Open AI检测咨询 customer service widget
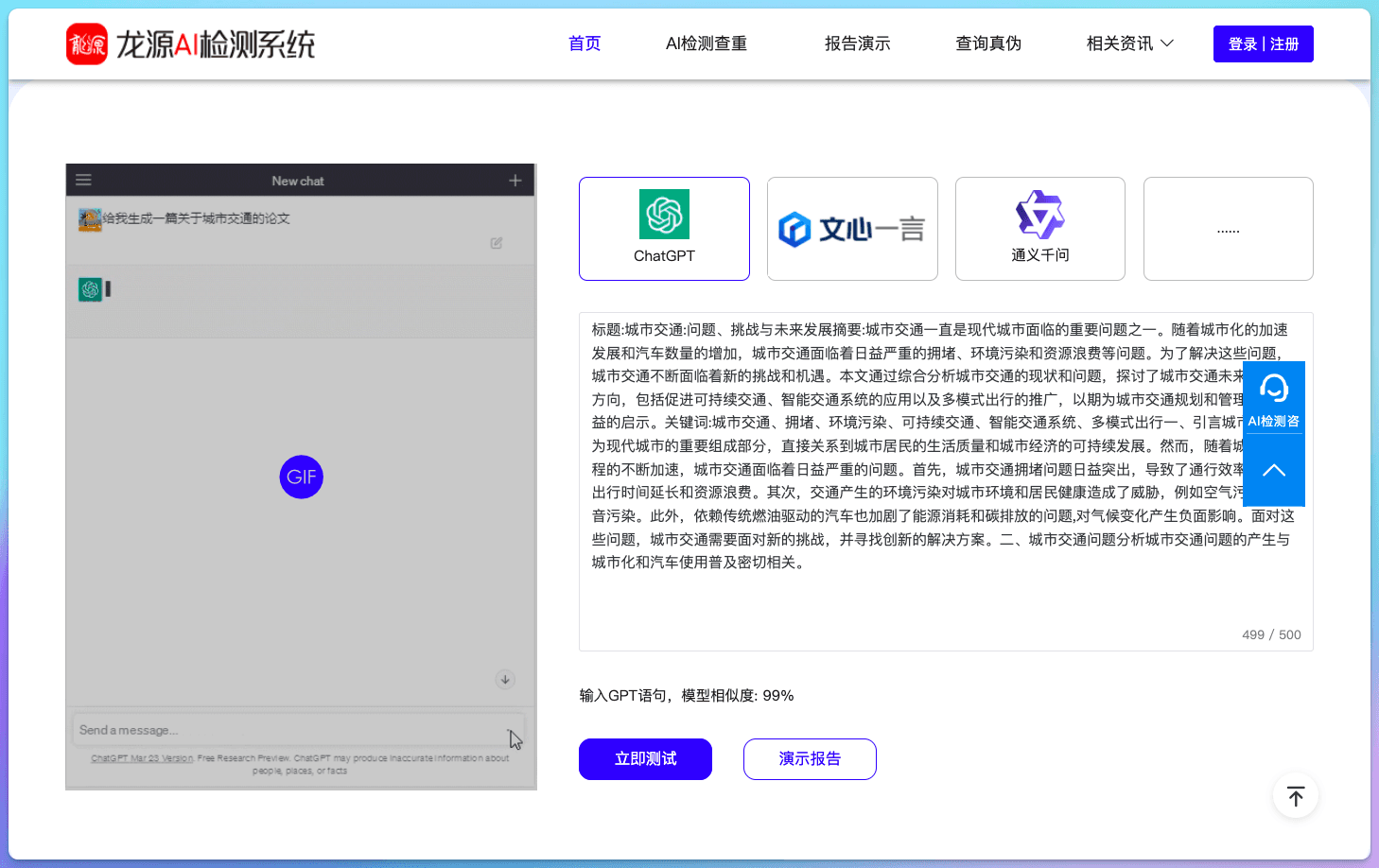 tap(1274, 398)
